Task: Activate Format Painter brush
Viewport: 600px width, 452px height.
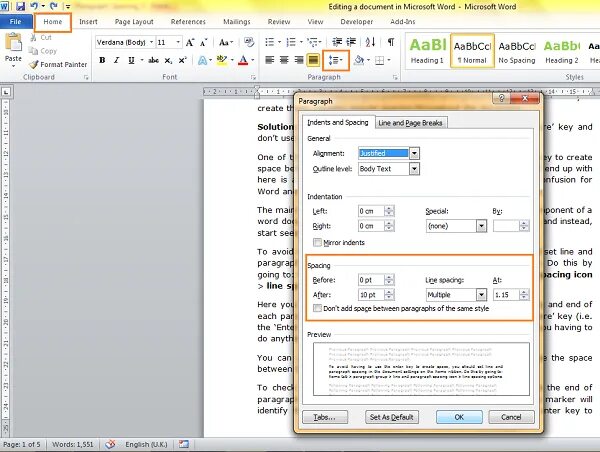Action: pos(59,64)
